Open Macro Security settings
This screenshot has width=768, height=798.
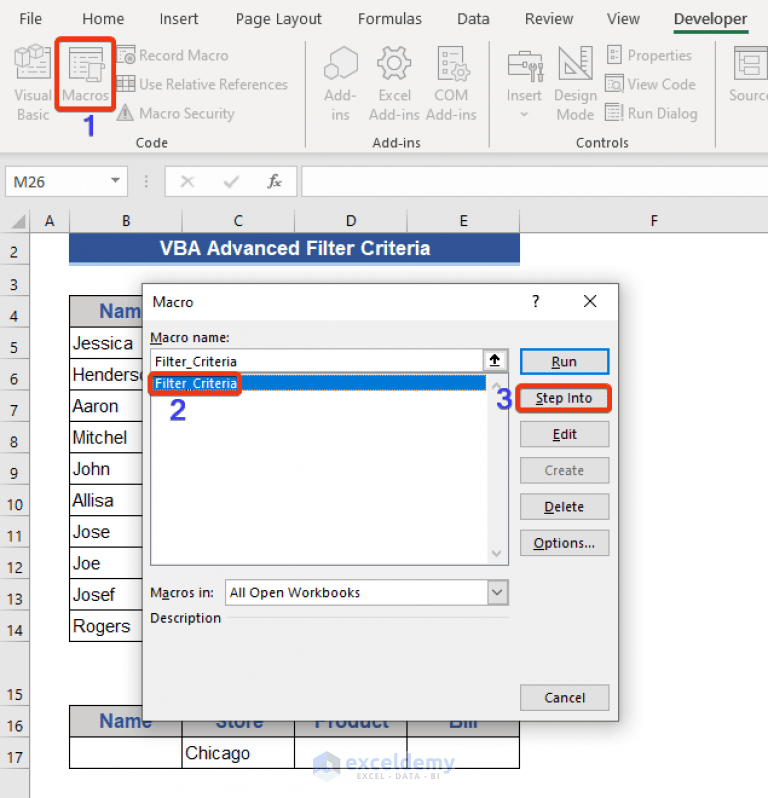tap(176, 113)
